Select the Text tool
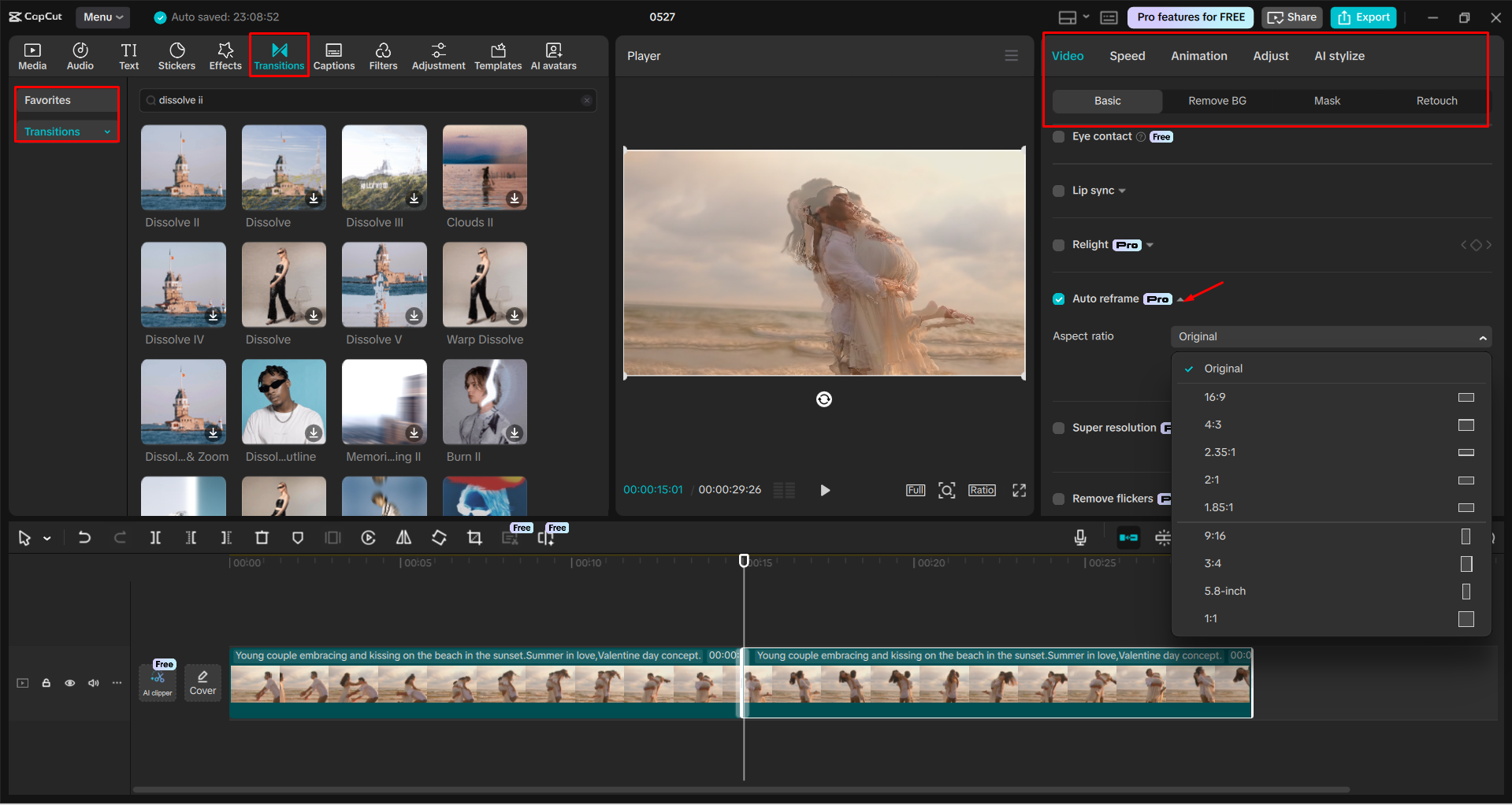 point(128,55)
